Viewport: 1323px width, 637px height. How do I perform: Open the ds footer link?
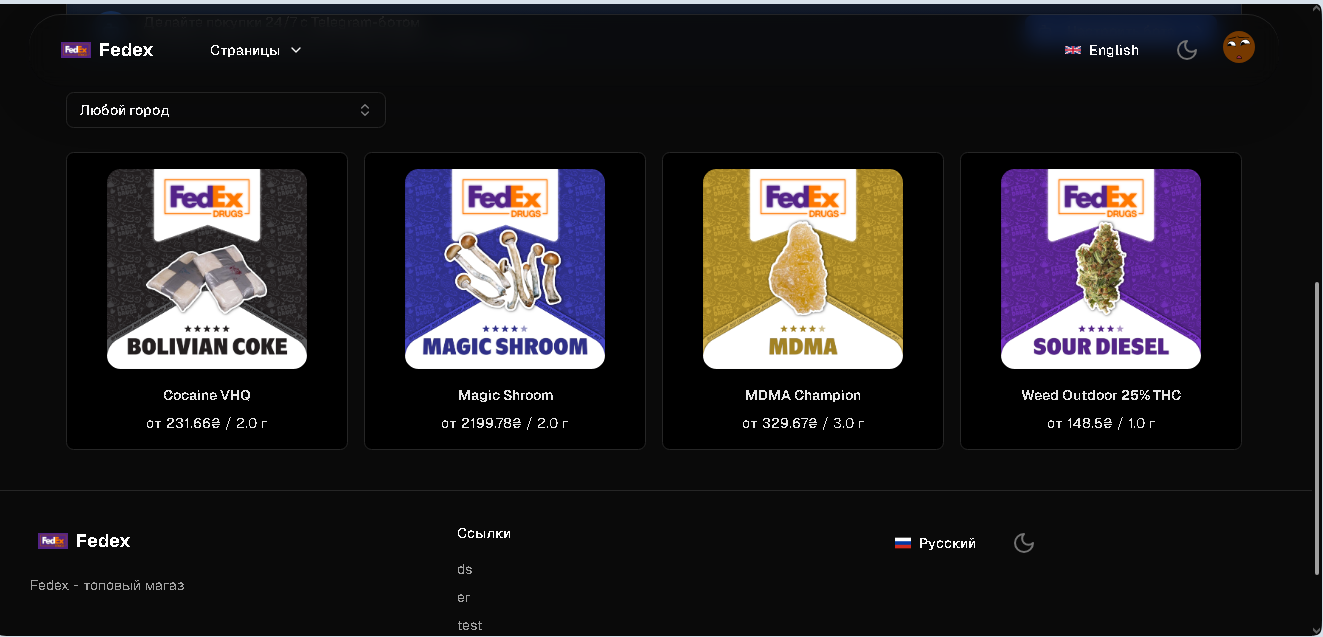pos(465,569)
